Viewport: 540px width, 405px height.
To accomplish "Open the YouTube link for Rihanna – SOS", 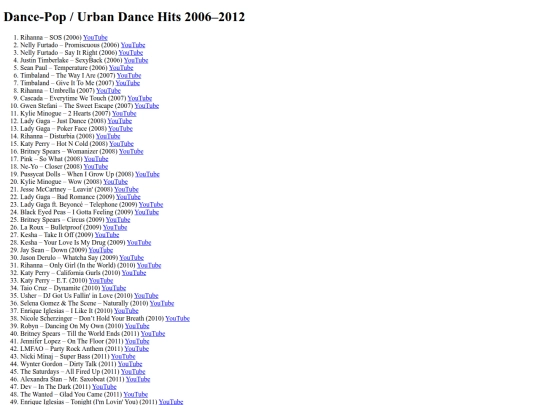I will pyautogui.click(x=95, y=38).
